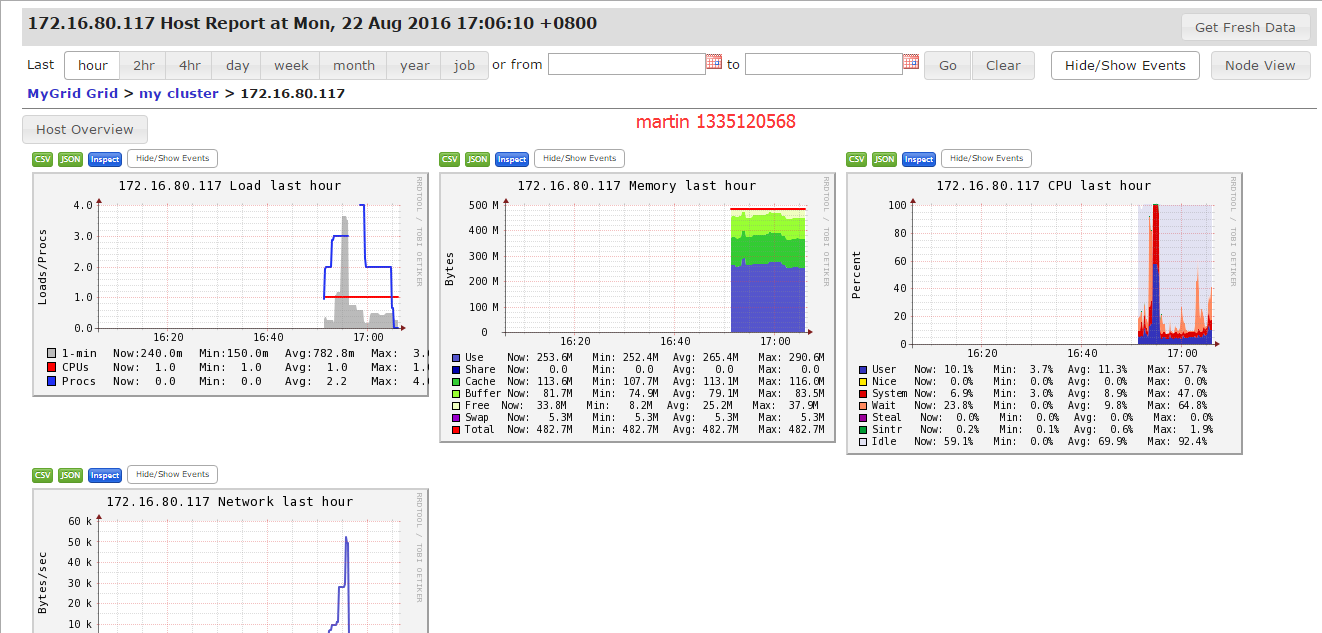
Task: Click the Inspect icon above Load graph
Action: pos(104,159)
